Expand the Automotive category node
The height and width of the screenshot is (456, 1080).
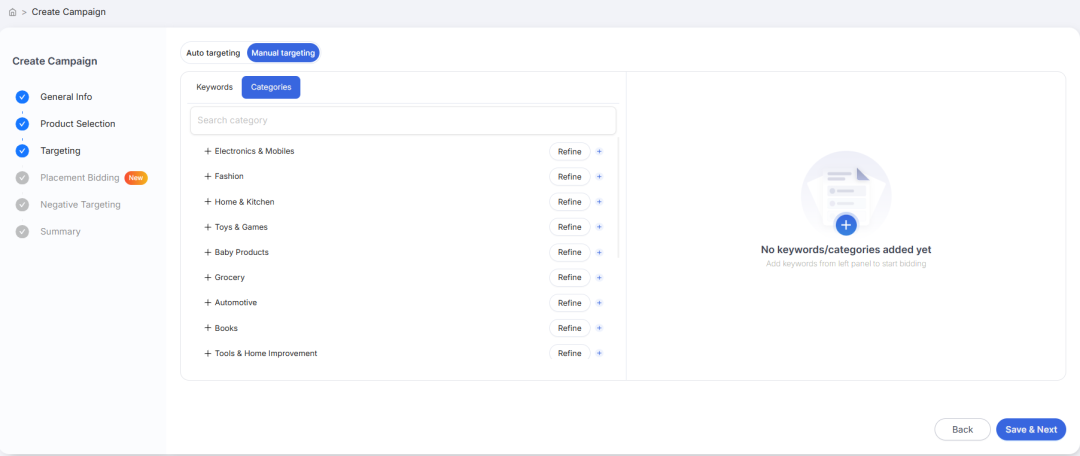[207, 302]
